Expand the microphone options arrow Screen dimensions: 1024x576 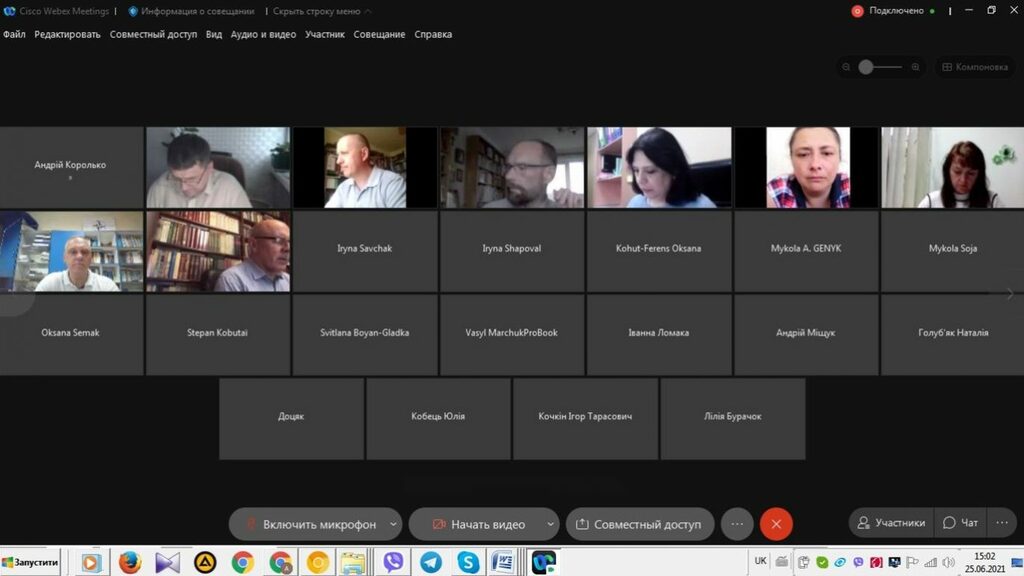point(394,524)
